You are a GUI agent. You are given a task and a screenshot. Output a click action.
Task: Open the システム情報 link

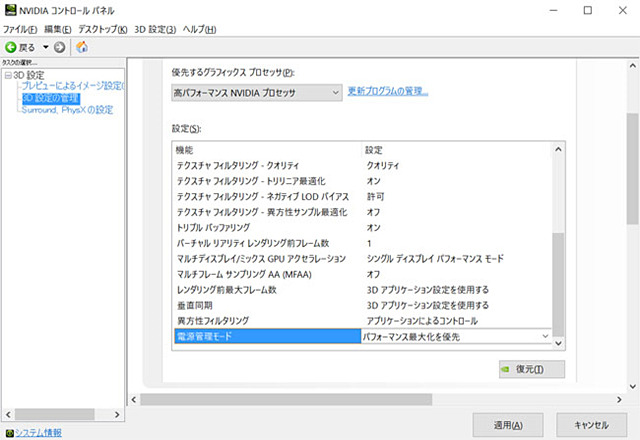tap(38, 433)
